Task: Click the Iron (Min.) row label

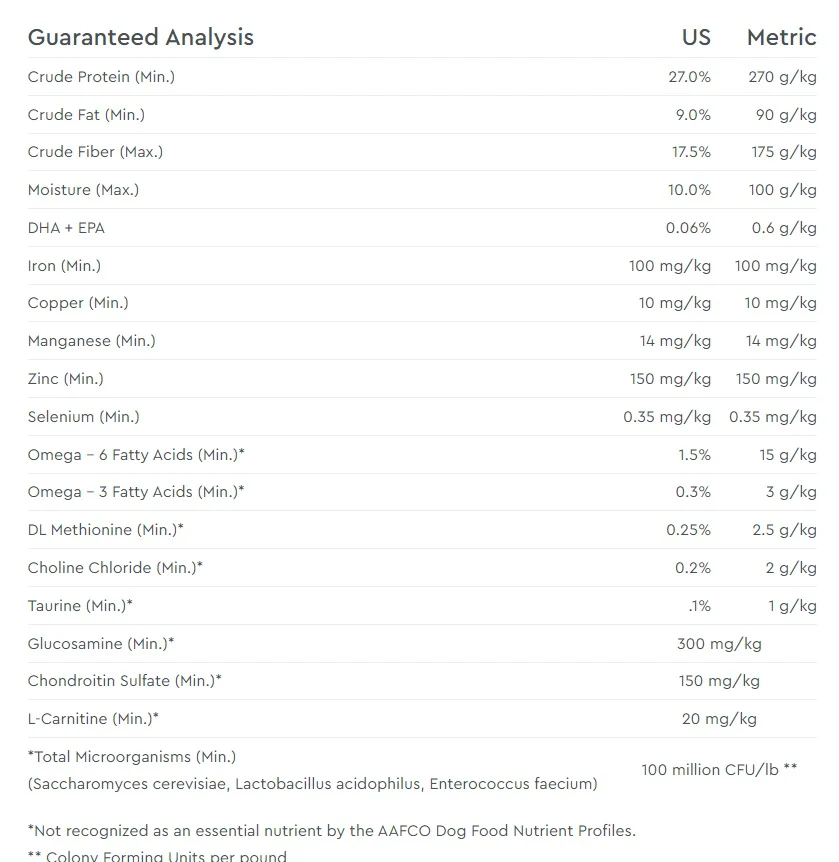Action: [x=64, y=266]
